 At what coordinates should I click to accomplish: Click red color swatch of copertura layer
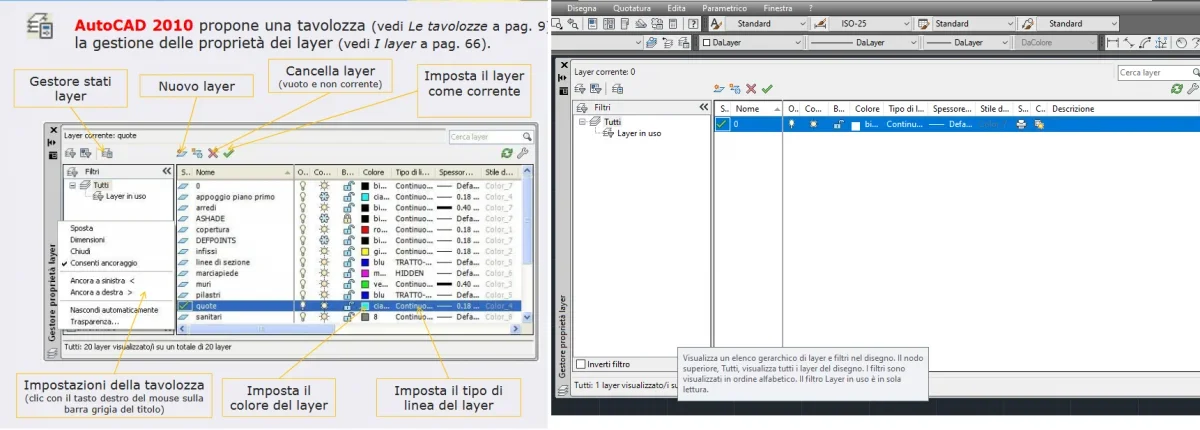[x=364, y=229]
